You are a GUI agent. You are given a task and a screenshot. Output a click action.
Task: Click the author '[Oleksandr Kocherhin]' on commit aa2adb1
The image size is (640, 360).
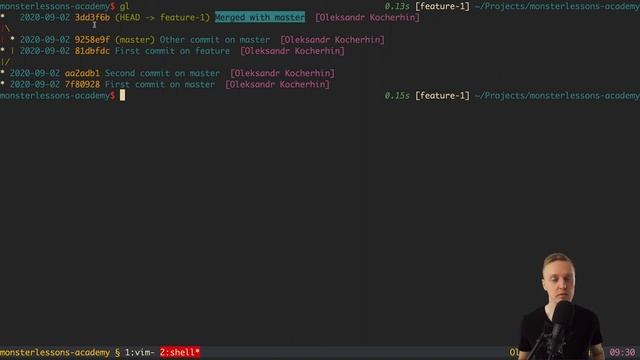click(282, 73)
